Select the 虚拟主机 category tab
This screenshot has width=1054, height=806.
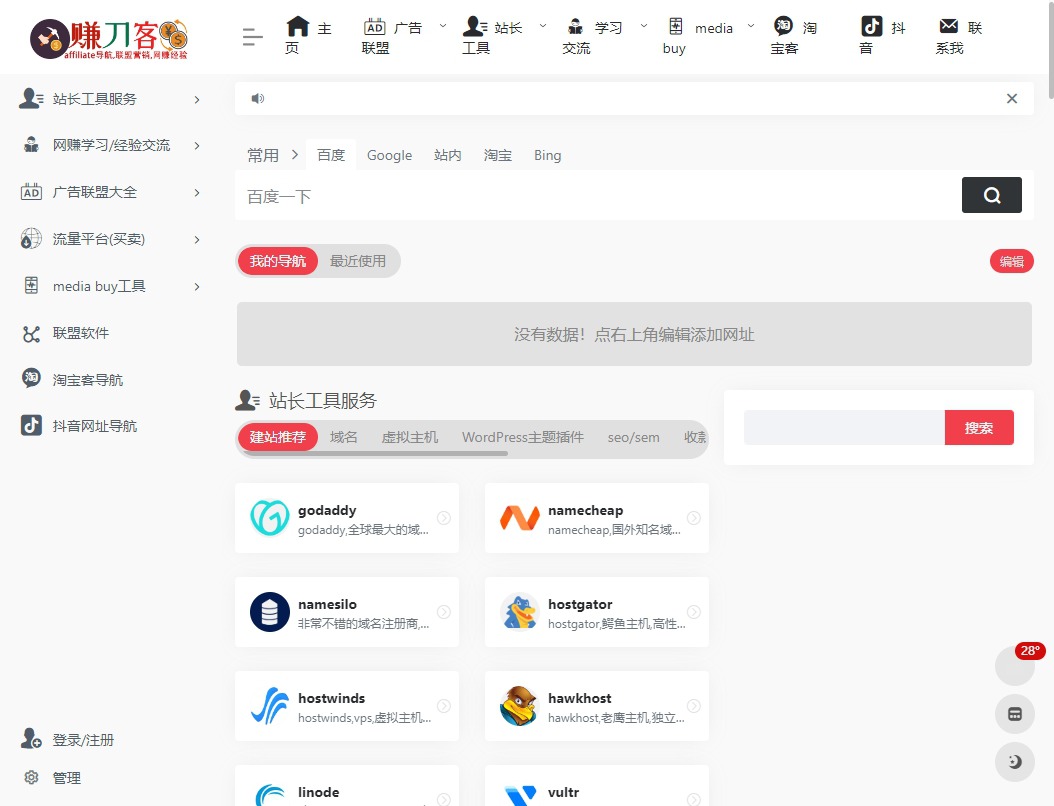pos(409,438)
